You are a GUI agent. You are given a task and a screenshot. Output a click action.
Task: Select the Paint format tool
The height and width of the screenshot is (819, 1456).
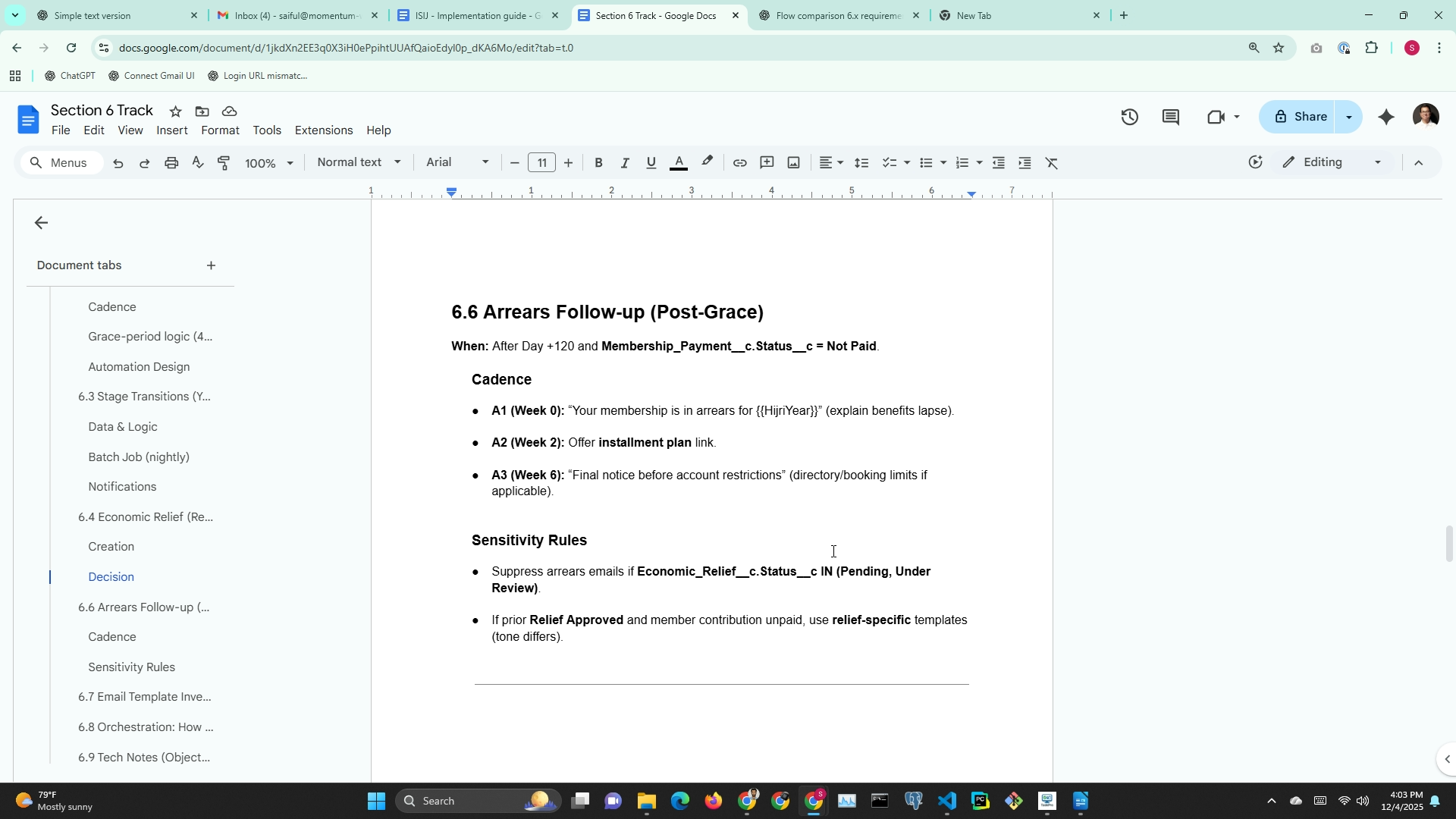224,163
